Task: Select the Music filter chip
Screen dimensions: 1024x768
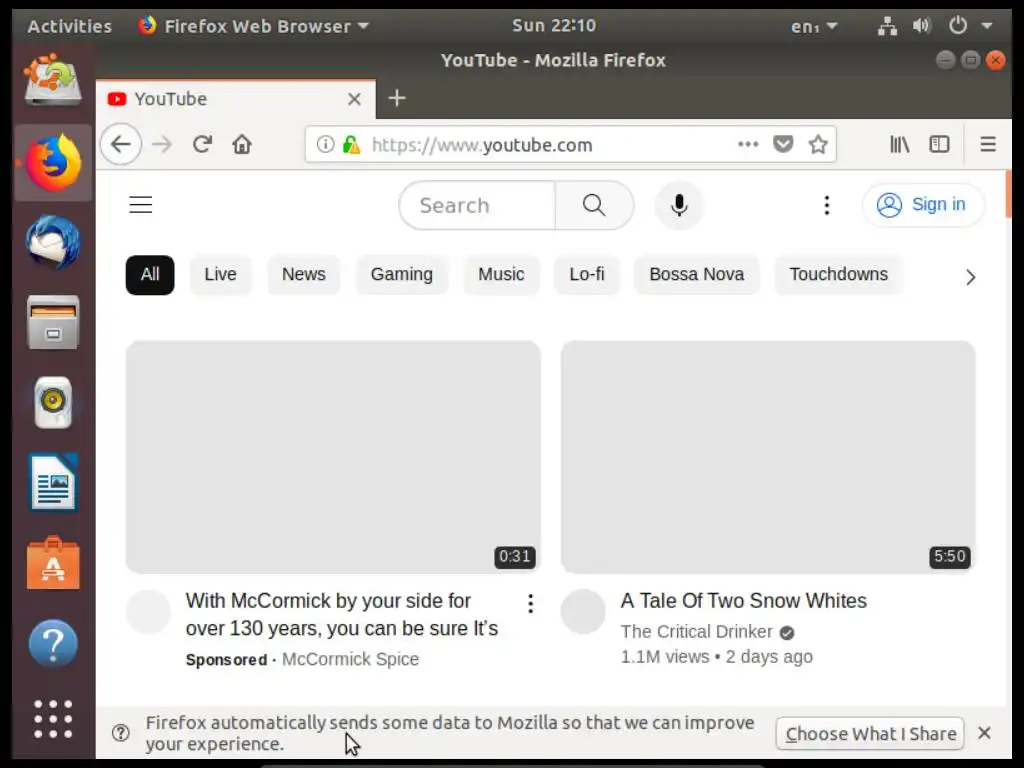Action: pos(501,275)
